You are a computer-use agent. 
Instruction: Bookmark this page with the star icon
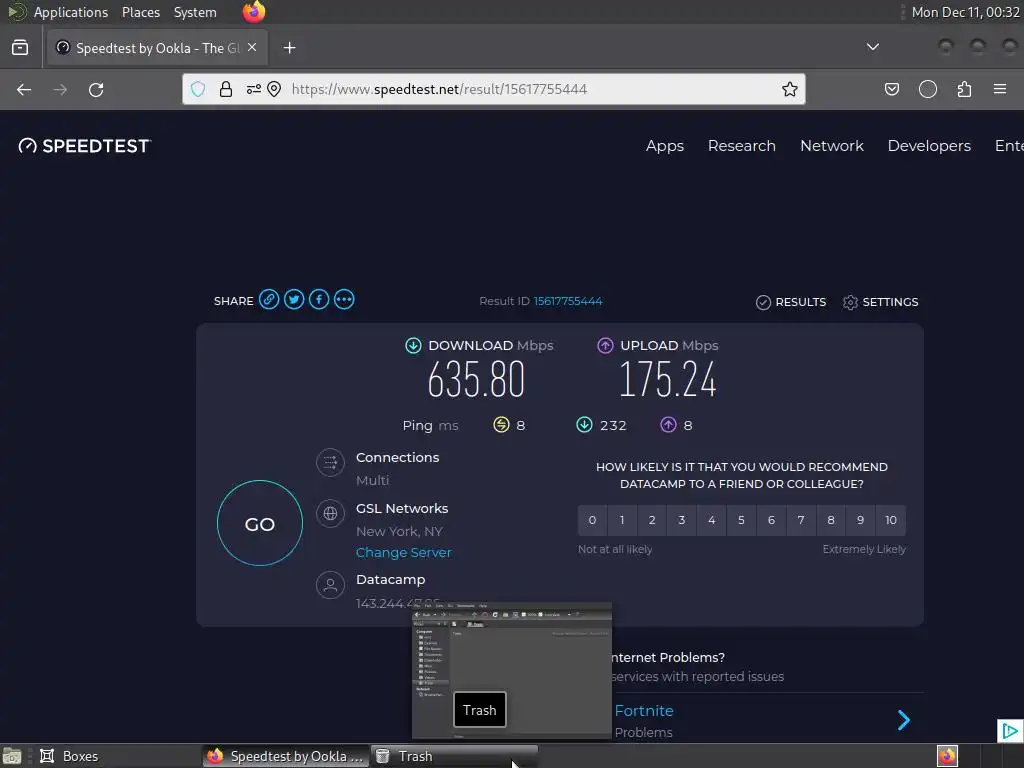pos(790,89)
